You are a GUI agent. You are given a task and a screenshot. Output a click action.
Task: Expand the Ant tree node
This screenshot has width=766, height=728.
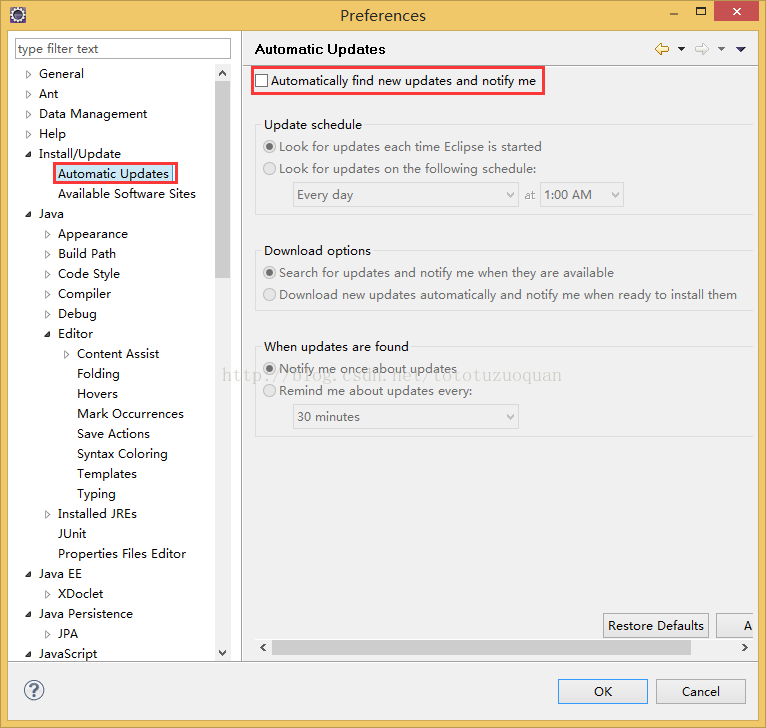28,94
